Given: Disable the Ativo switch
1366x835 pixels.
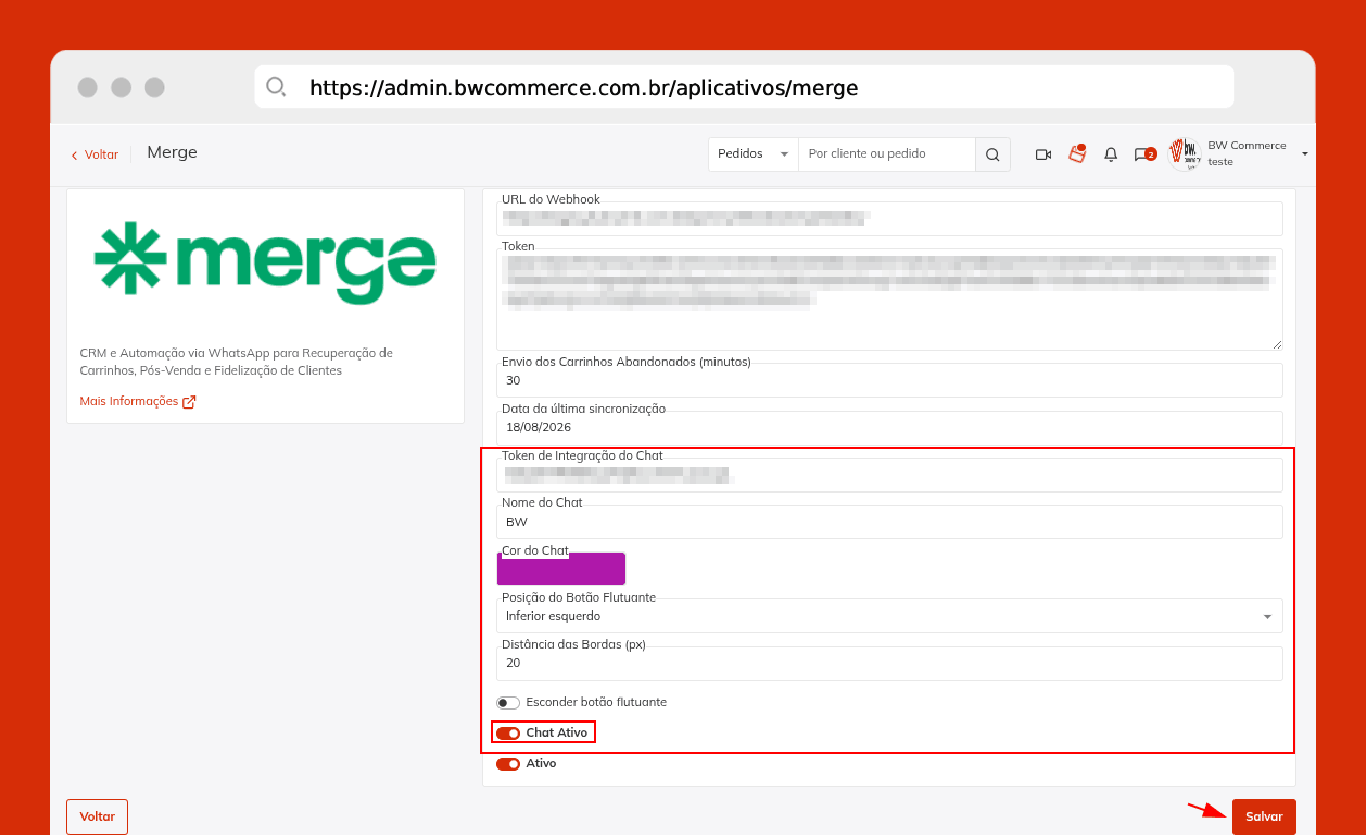Looking at the screenshot, I should click(508, 764).
